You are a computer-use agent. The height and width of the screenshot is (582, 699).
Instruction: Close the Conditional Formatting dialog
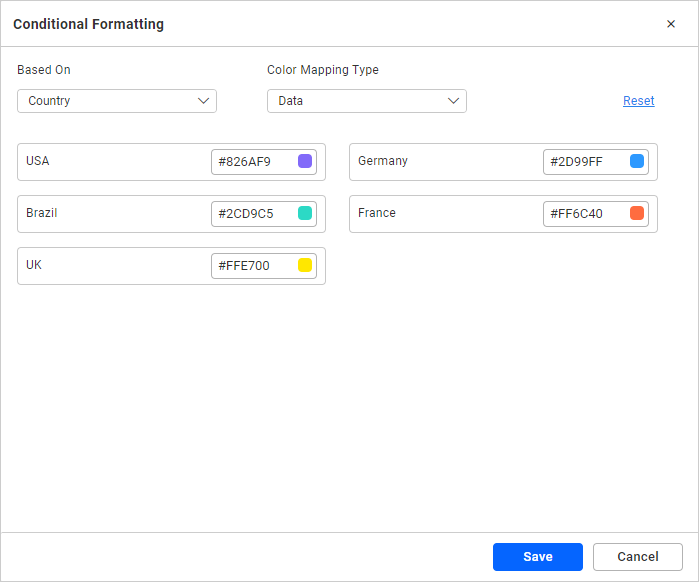pyautogui.click(x=671, y=24)
